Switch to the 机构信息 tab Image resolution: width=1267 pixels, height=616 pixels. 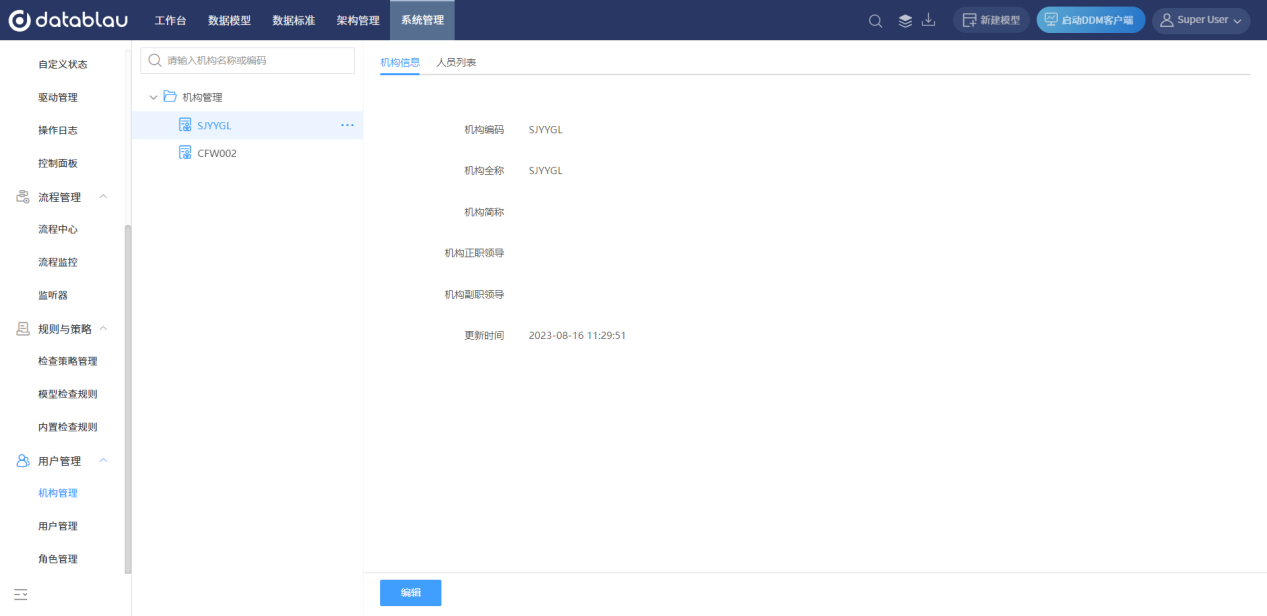click(x=400, y=62)
